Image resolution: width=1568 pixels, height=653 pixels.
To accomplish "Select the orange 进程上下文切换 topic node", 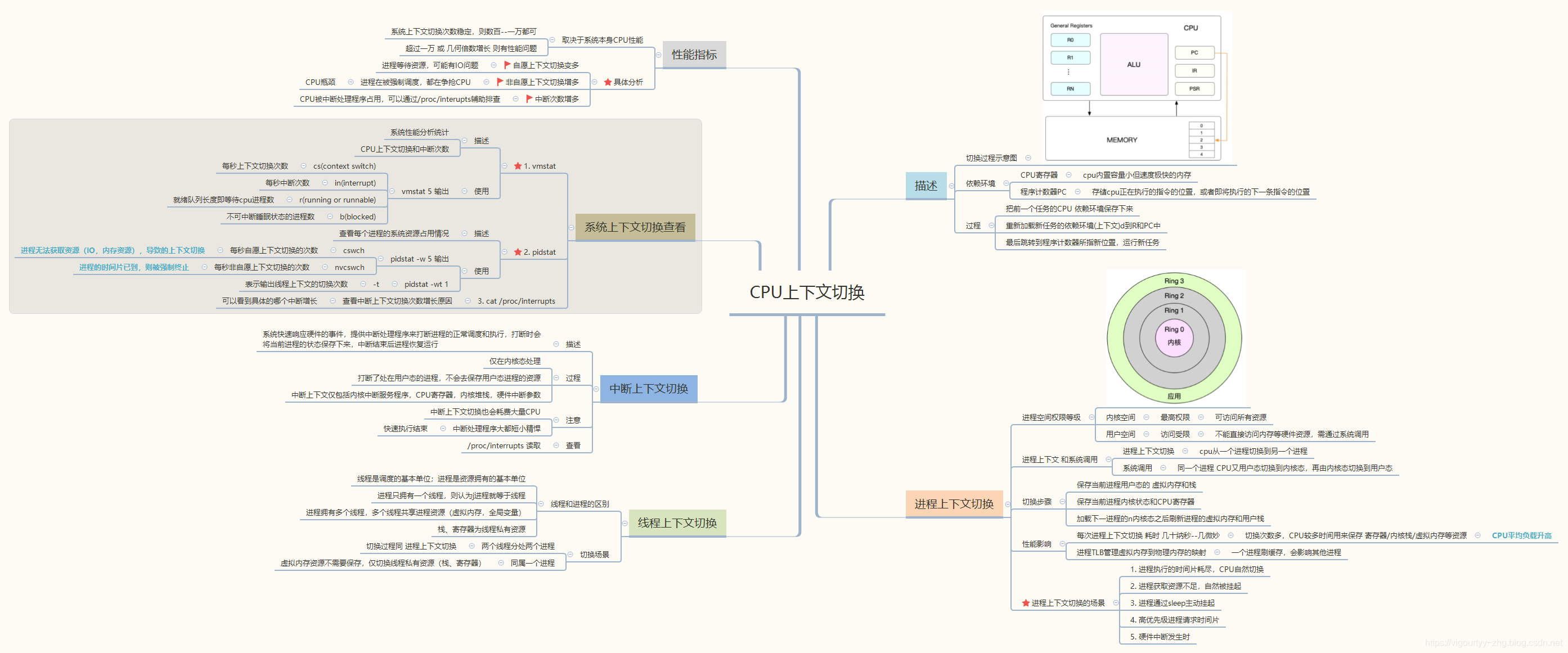I will coord(954,504).
